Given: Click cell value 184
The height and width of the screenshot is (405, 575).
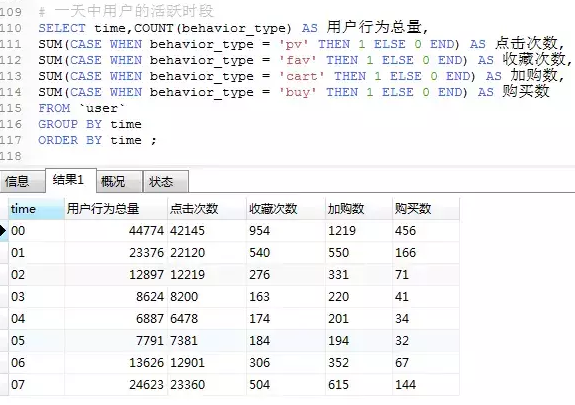Looking at the screenshot, I should (x=260, y=341).
